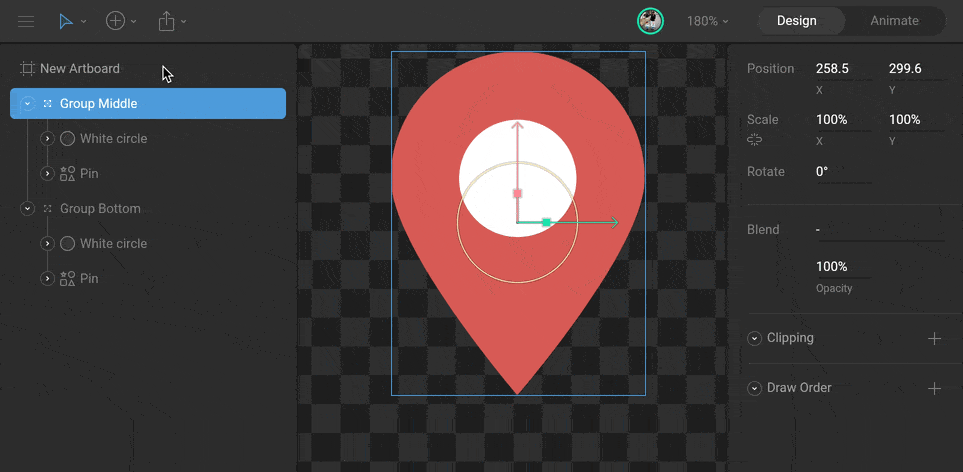Open selection tool dropdown arrow

[x=84, y=21]
